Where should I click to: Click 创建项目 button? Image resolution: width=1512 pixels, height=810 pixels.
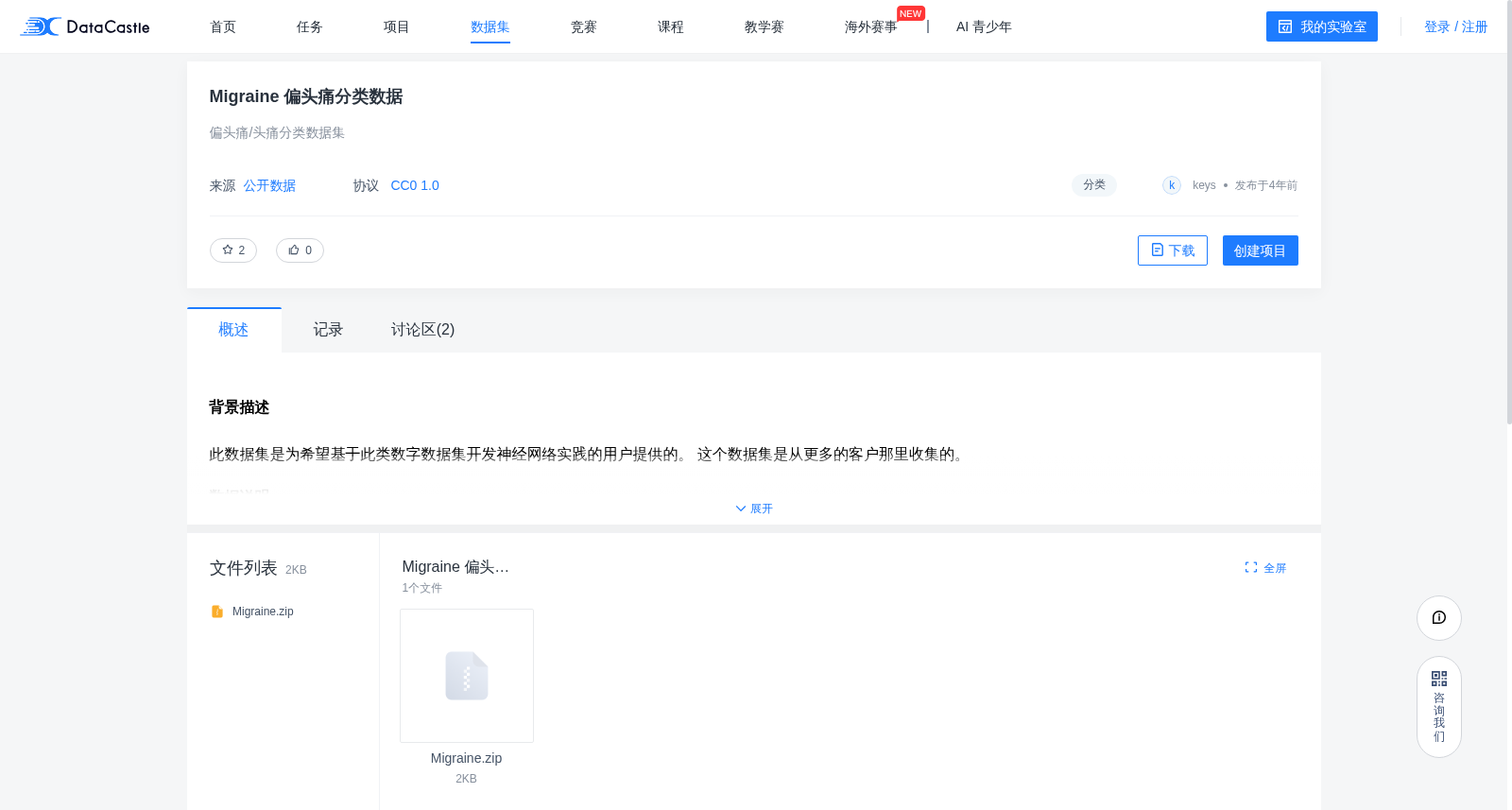click(x=1261, y=250)
